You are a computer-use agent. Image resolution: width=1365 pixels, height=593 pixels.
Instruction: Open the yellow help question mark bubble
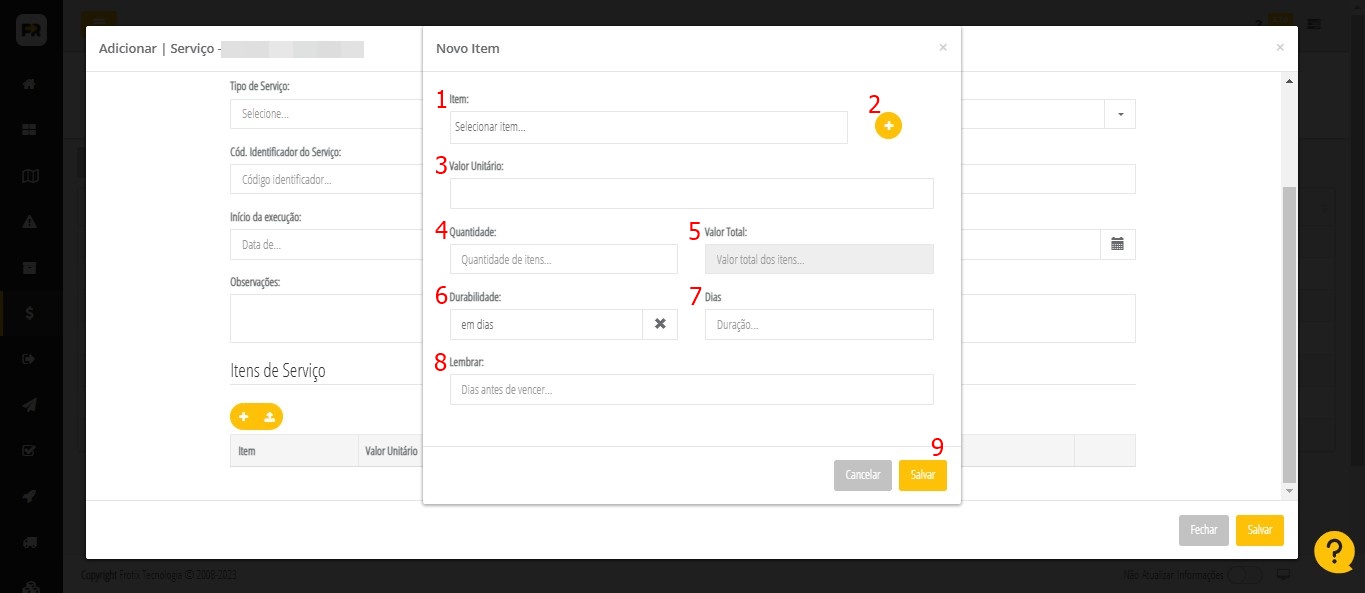click(x=1334, y=552)
